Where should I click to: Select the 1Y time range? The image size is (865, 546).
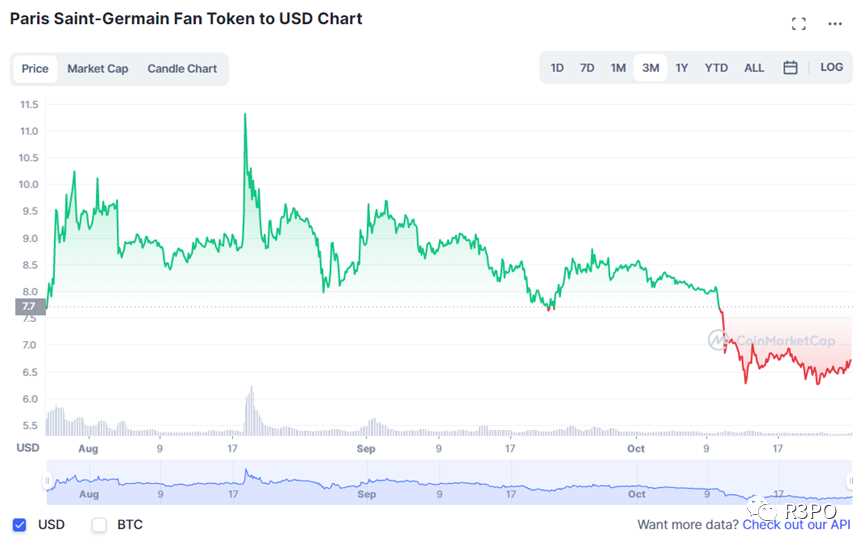coord(682,68)
